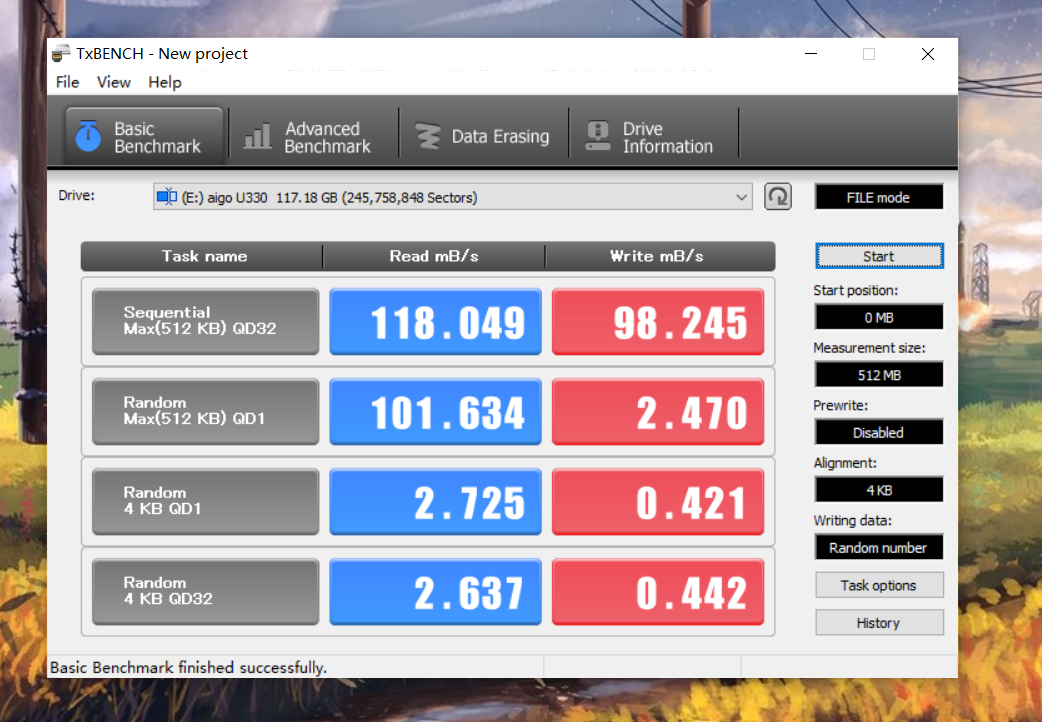Image resolution: width=1042 pixels, height=722 pixels.
Task: Switch to the Advanced Benchmark tab
Action: tap(314, 136)
